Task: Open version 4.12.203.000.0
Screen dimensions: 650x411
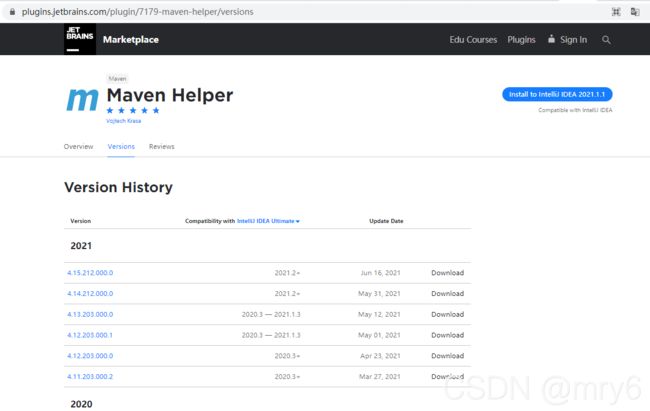Action: (90, 356)
